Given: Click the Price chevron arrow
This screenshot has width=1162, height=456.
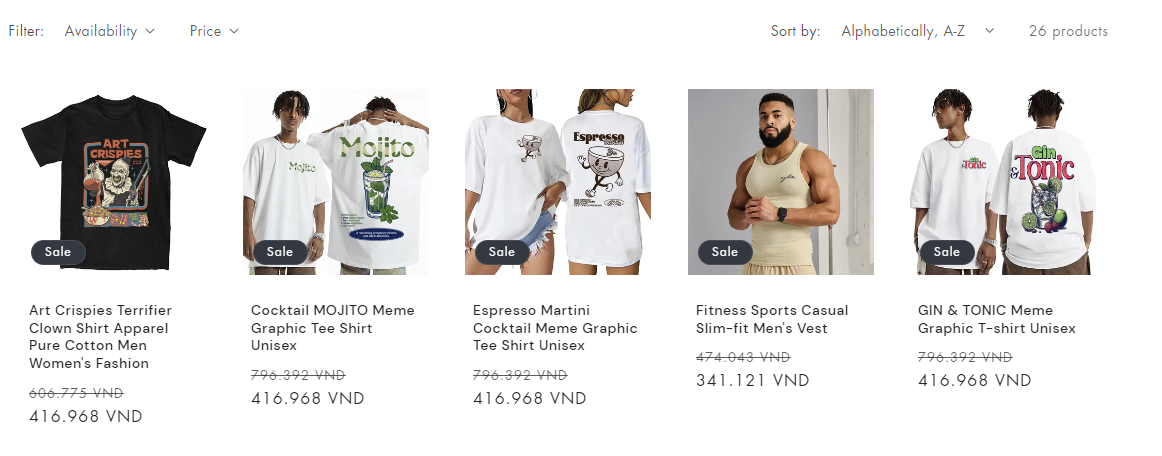Looking at the screenshot, I should [233, 31].
